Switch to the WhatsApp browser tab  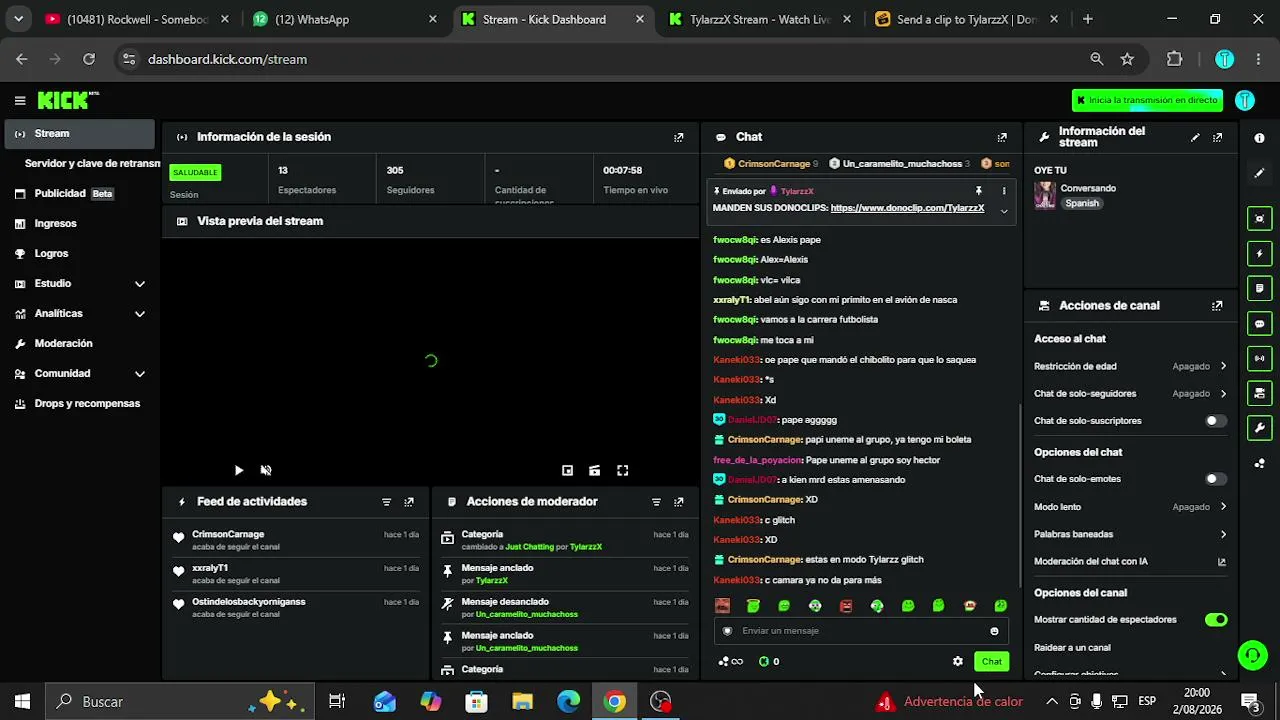344,19
